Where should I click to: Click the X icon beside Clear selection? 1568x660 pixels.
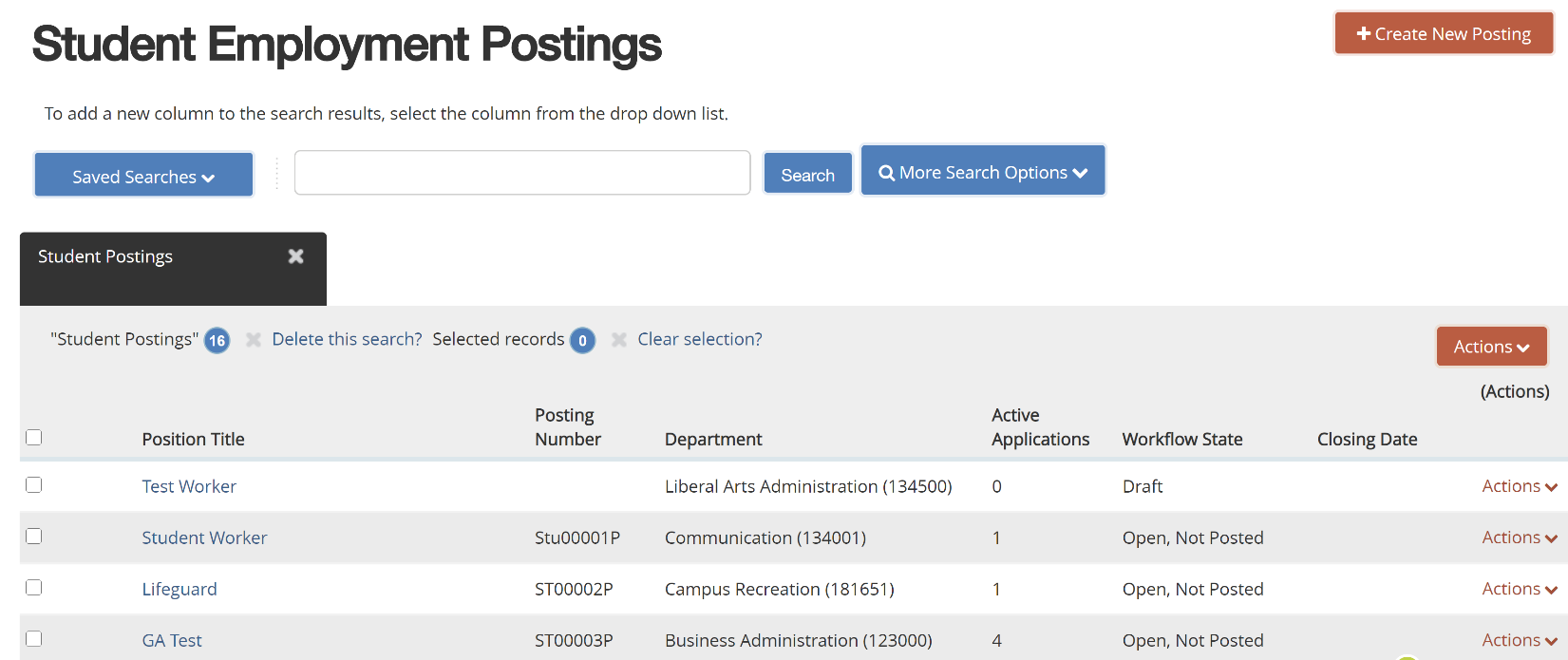[x=619, y=340]
